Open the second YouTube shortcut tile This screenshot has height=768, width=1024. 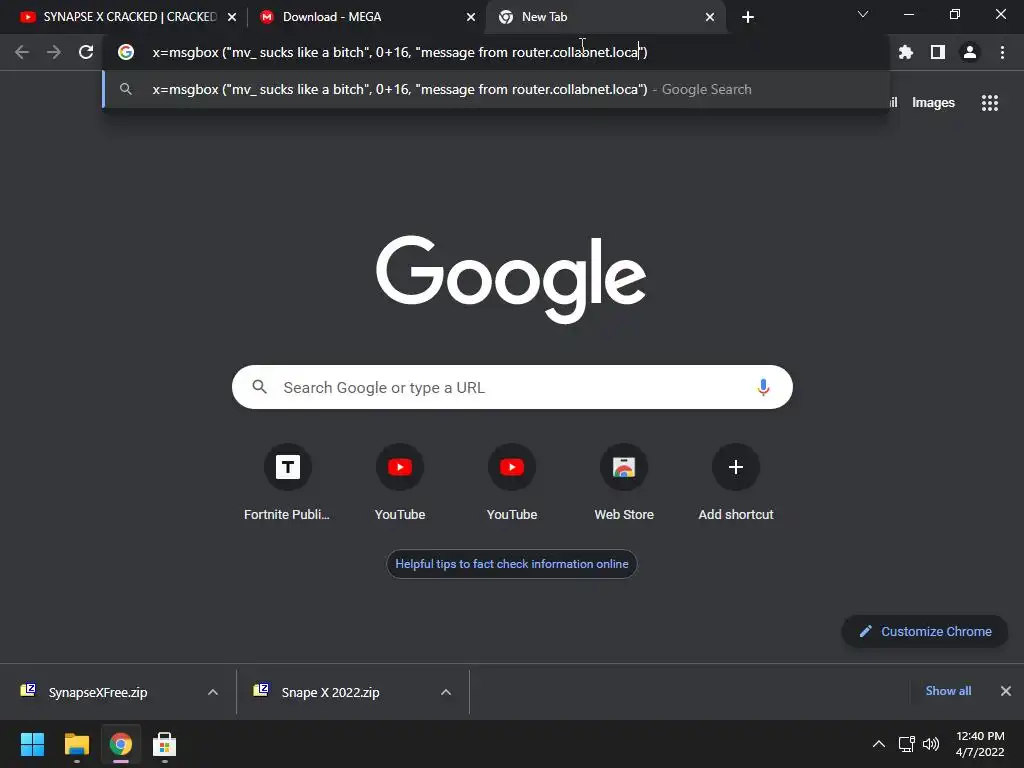click(x=512, y=483)
